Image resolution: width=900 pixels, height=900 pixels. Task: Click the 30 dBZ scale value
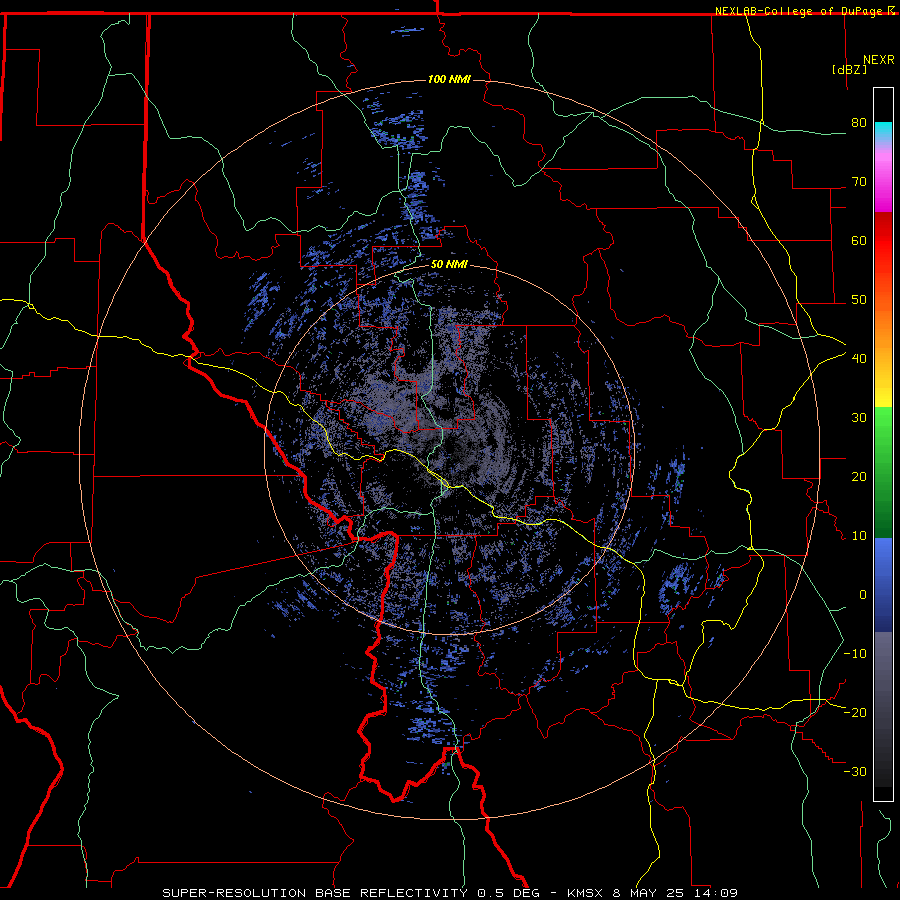click(x=859, y=418)
